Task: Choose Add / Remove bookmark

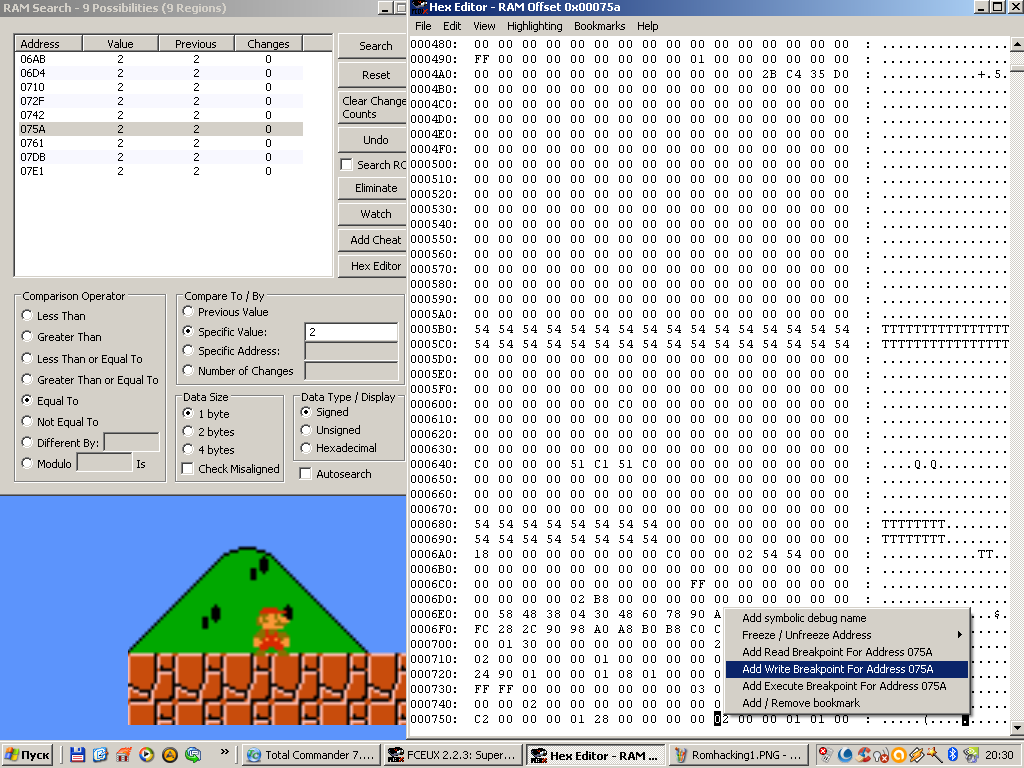Action: [x=846, y=703]
